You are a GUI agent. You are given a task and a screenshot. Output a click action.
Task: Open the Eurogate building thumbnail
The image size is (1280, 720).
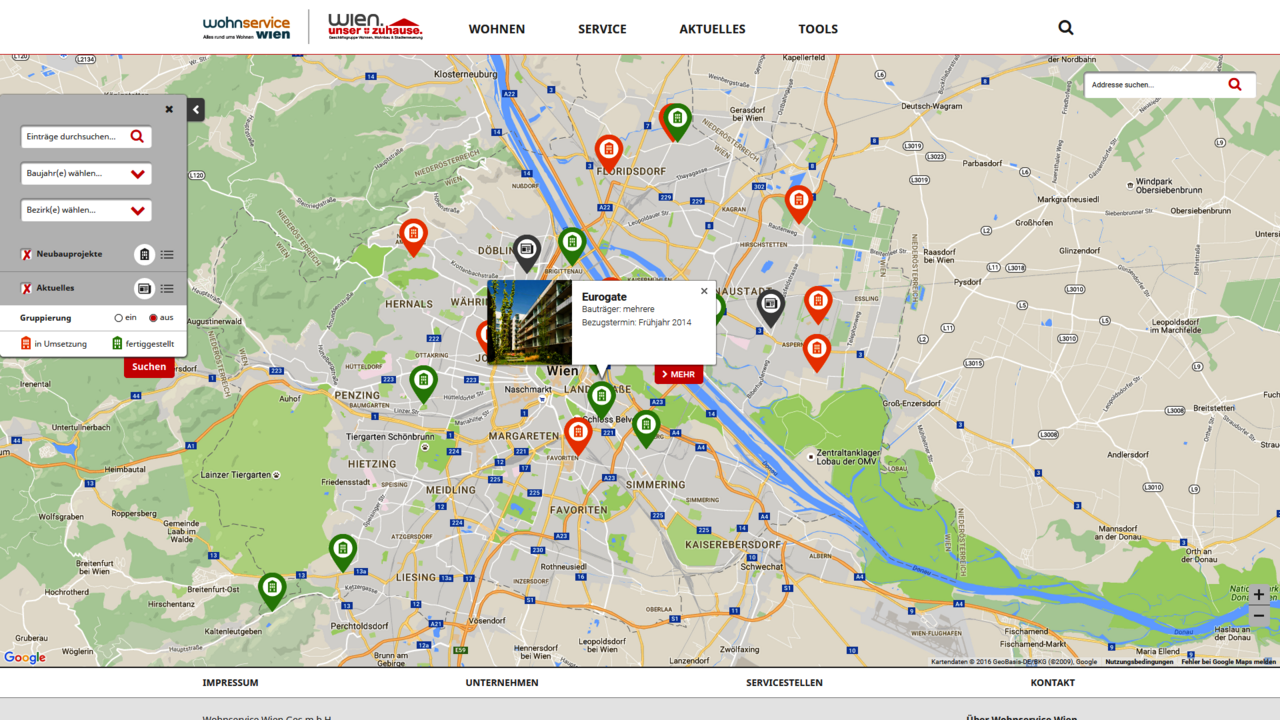coord(530,322)
